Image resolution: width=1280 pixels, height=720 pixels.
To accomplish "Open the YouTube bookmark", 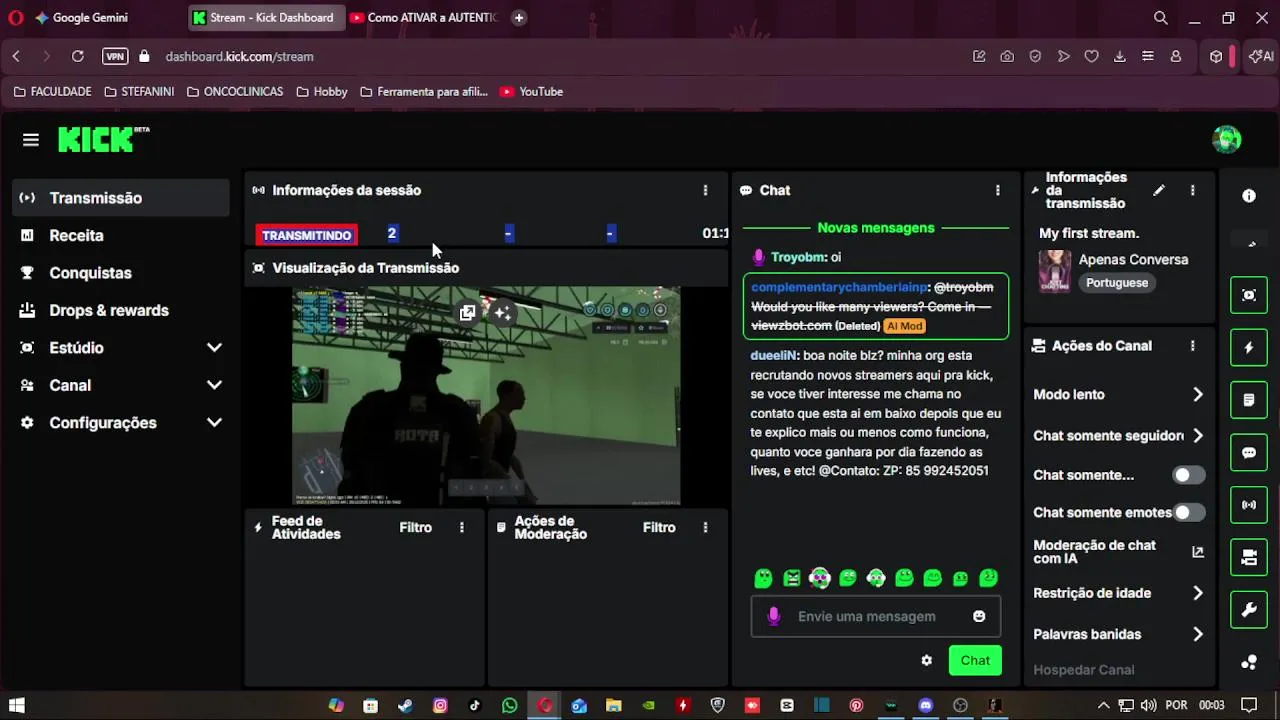I will pos(531,92).
